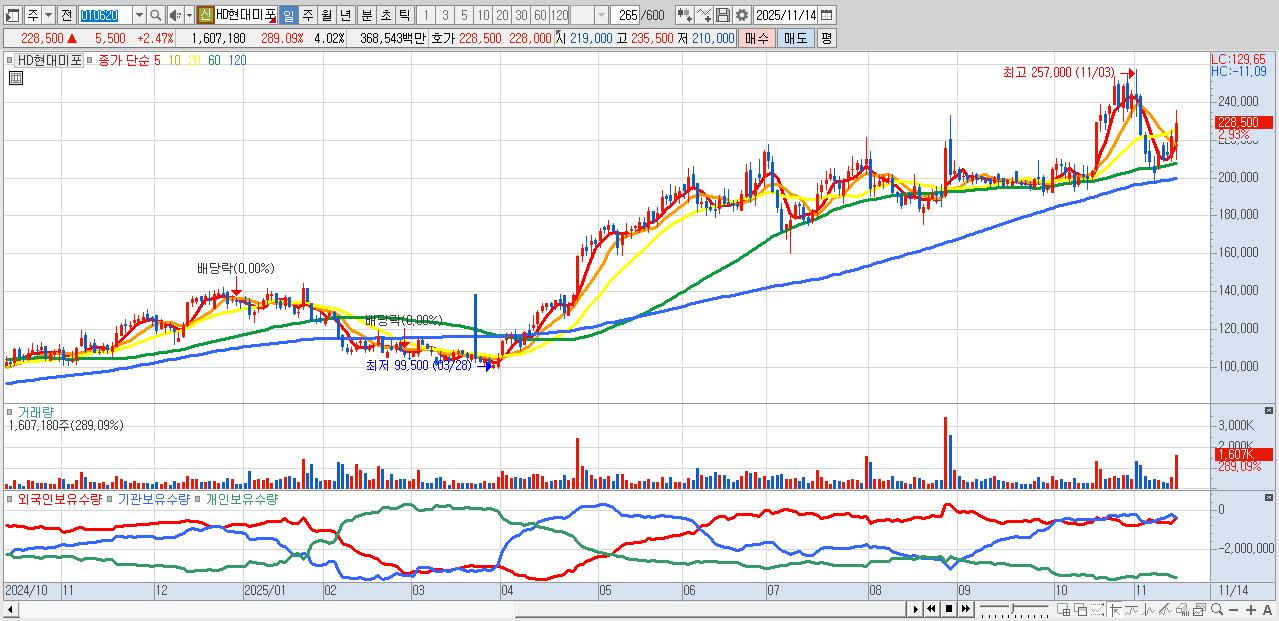
Task: Click the chart window icon at far top-left
Action: tap(12, 15)
